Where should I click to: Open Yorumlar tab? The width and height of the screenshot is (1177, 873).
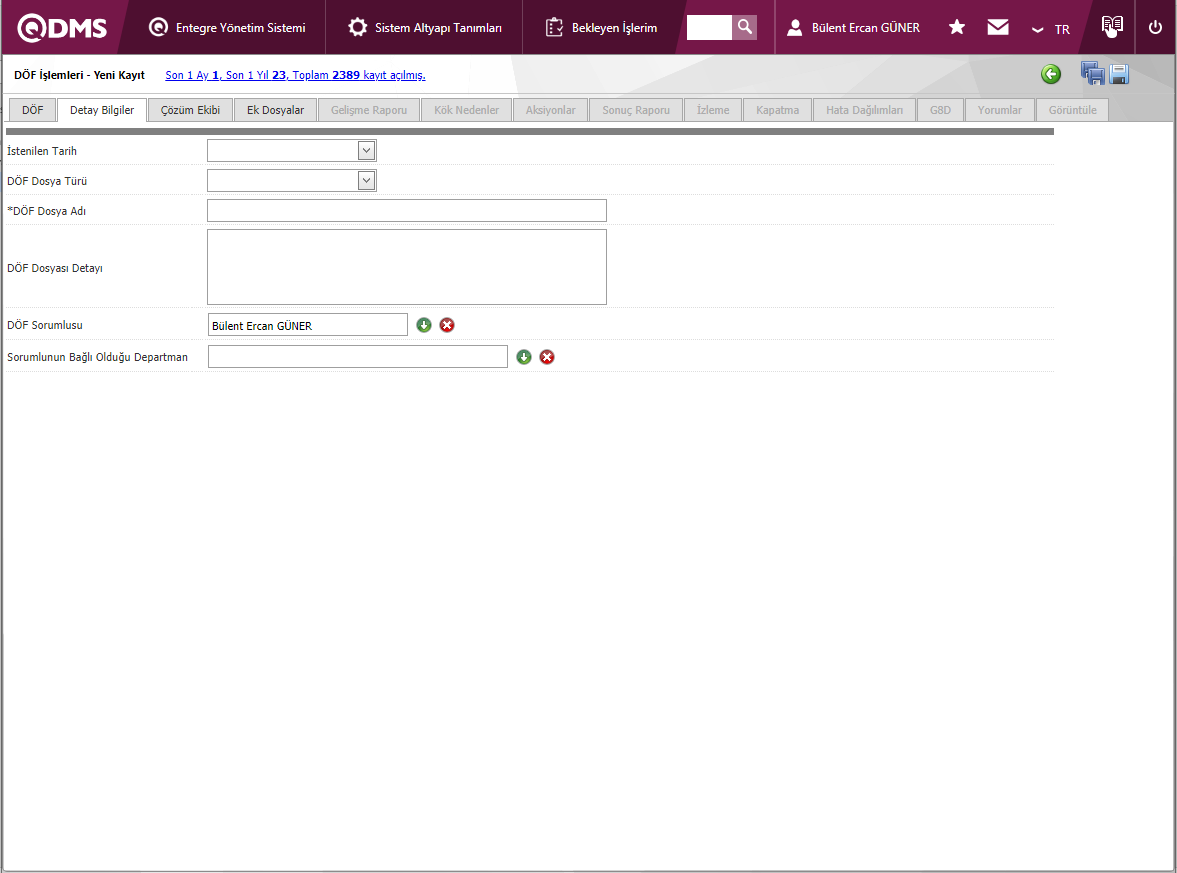(x=1000, y=110)
